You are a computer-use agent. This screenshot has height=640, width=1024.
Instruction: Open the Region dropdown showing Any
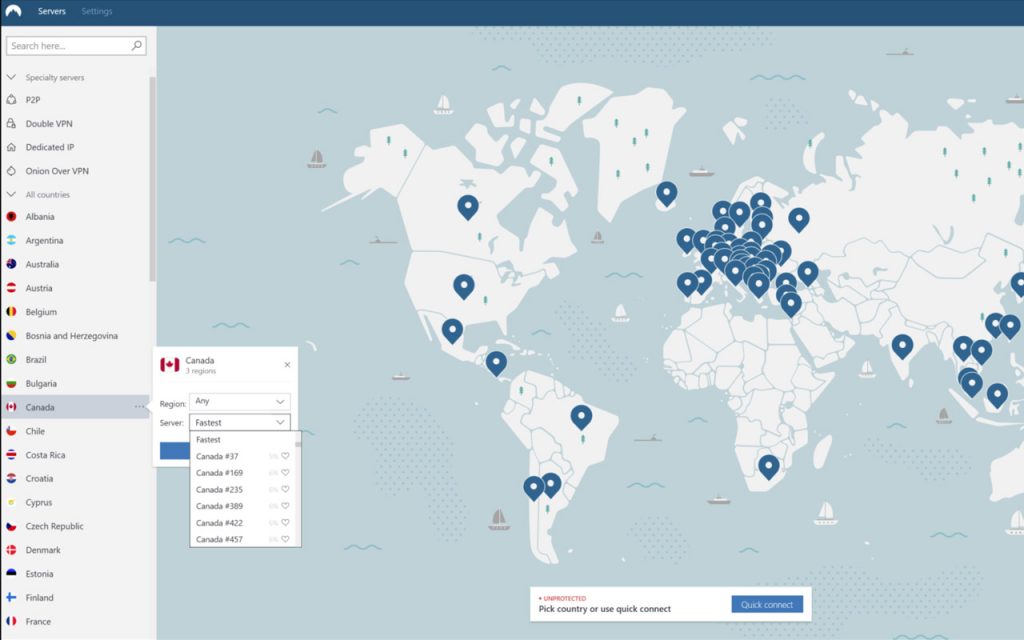click(x=240, y=402)
